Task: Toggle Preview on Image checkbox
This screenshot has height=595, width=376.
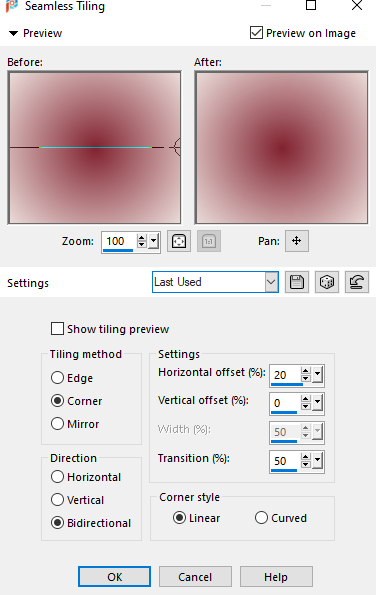Action: click(256, 33)
